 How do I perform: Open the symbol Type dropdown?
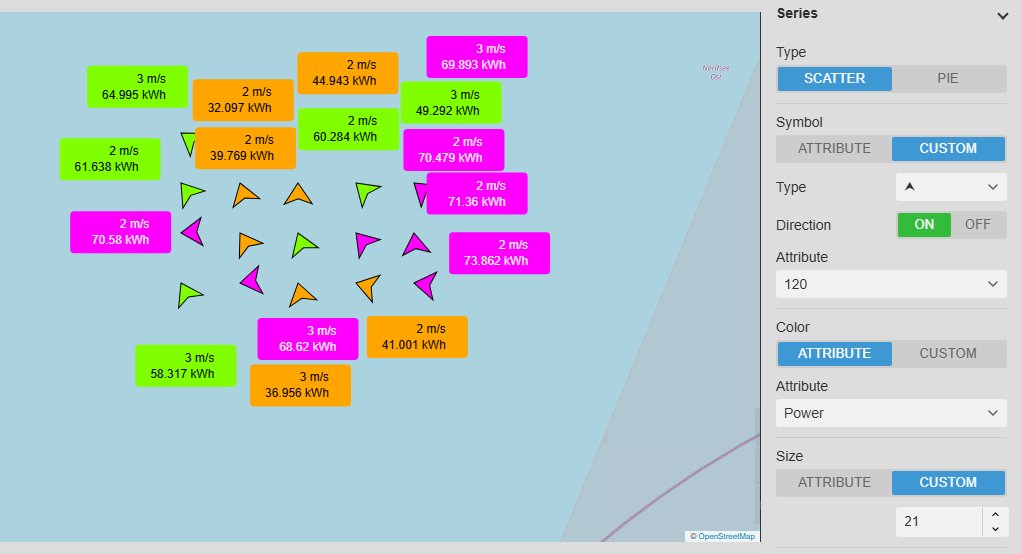[951, 187]
